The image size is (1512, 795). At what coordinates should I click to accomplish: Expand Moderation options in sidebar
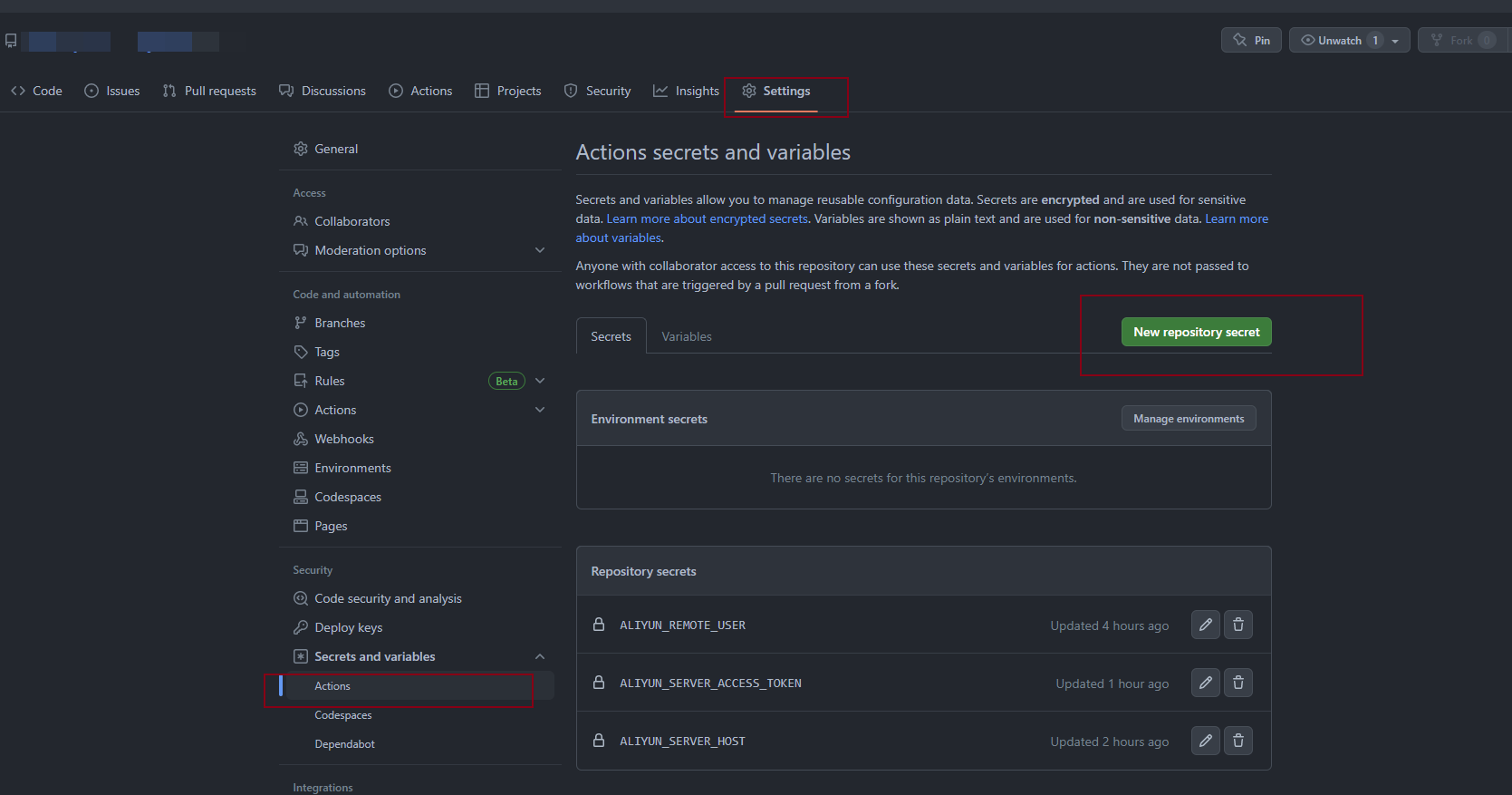click(540, 250)
